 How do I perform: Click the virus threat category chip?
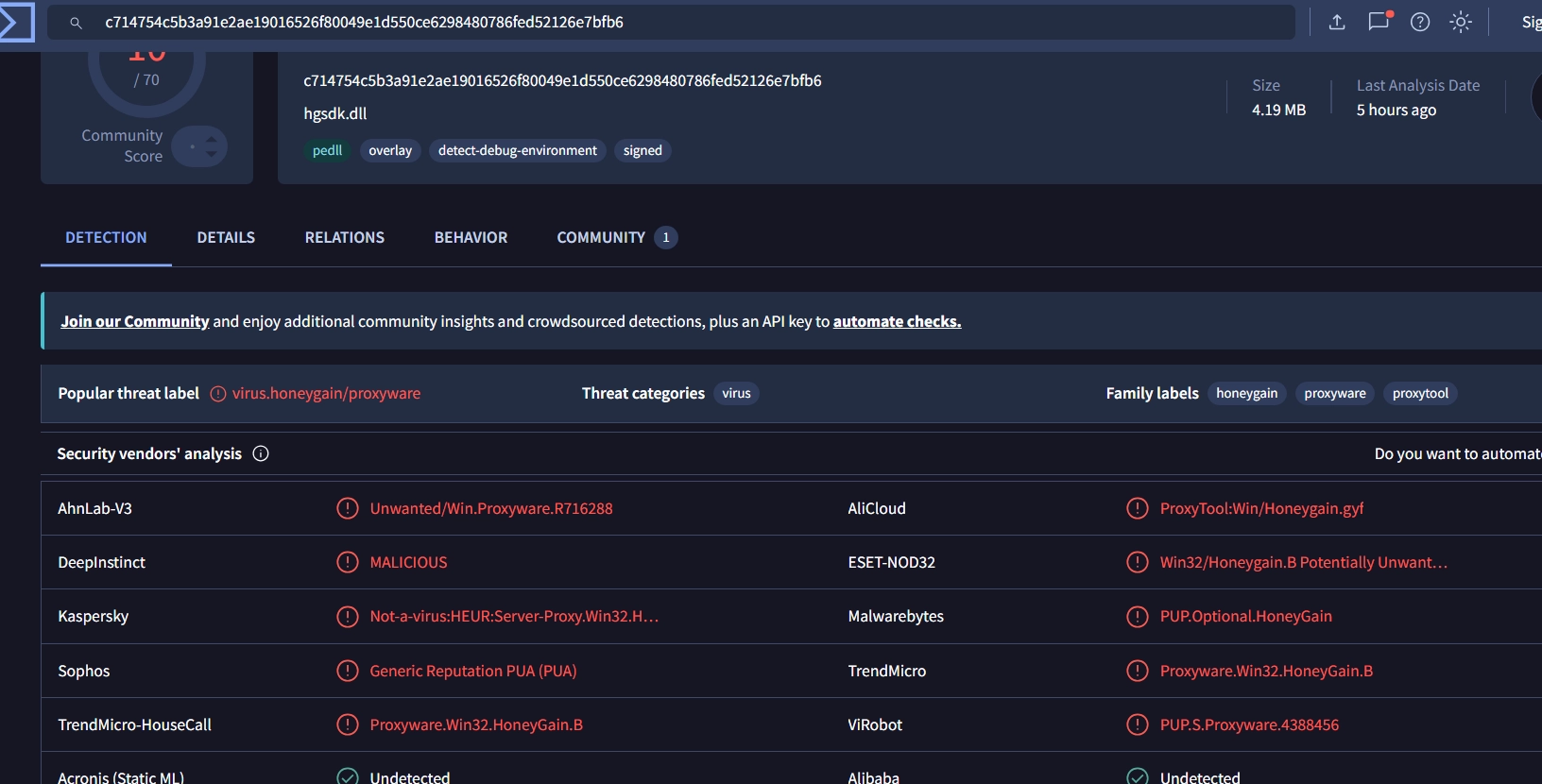pos(737,394)
